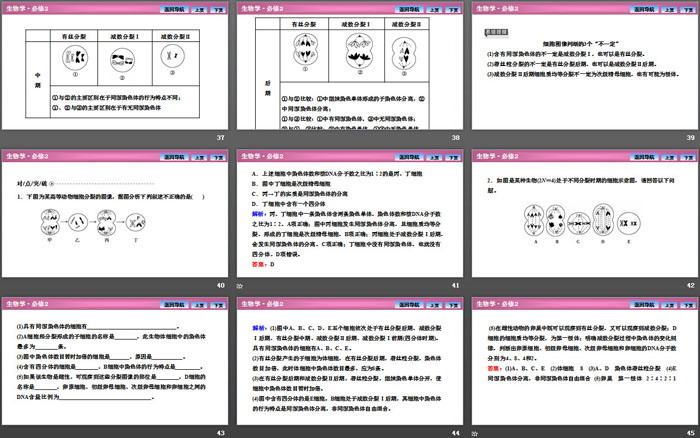This screenshot has width=700, height=438.
Task: Click the blue 解析 label on slide 44
Action: [x=258, y=328]
